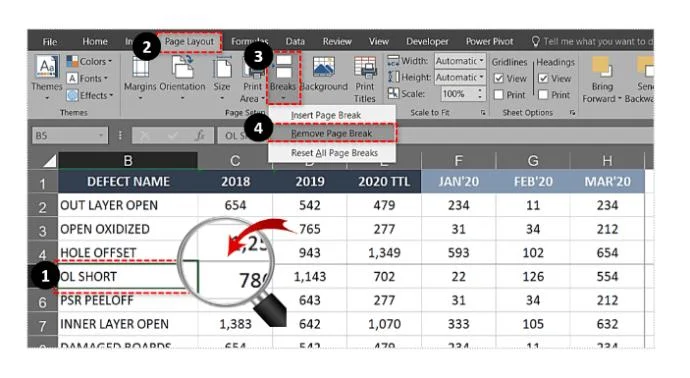
Task: Toggle Headings Print checkbox
Action: tap(543, 95)
